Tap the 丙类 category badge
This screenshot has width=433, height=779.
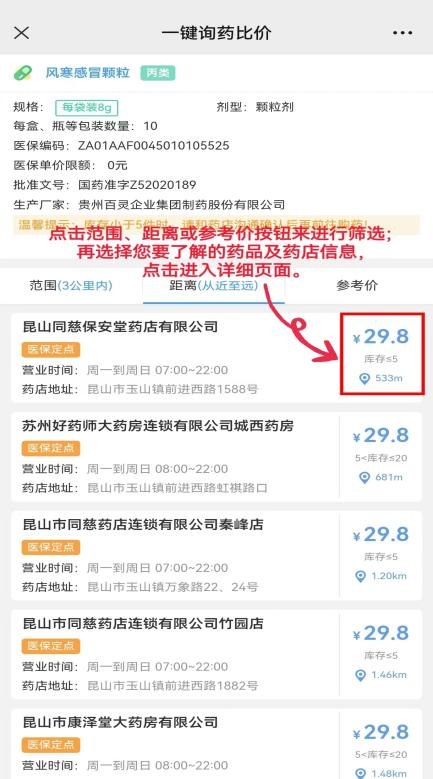point(157,73)
